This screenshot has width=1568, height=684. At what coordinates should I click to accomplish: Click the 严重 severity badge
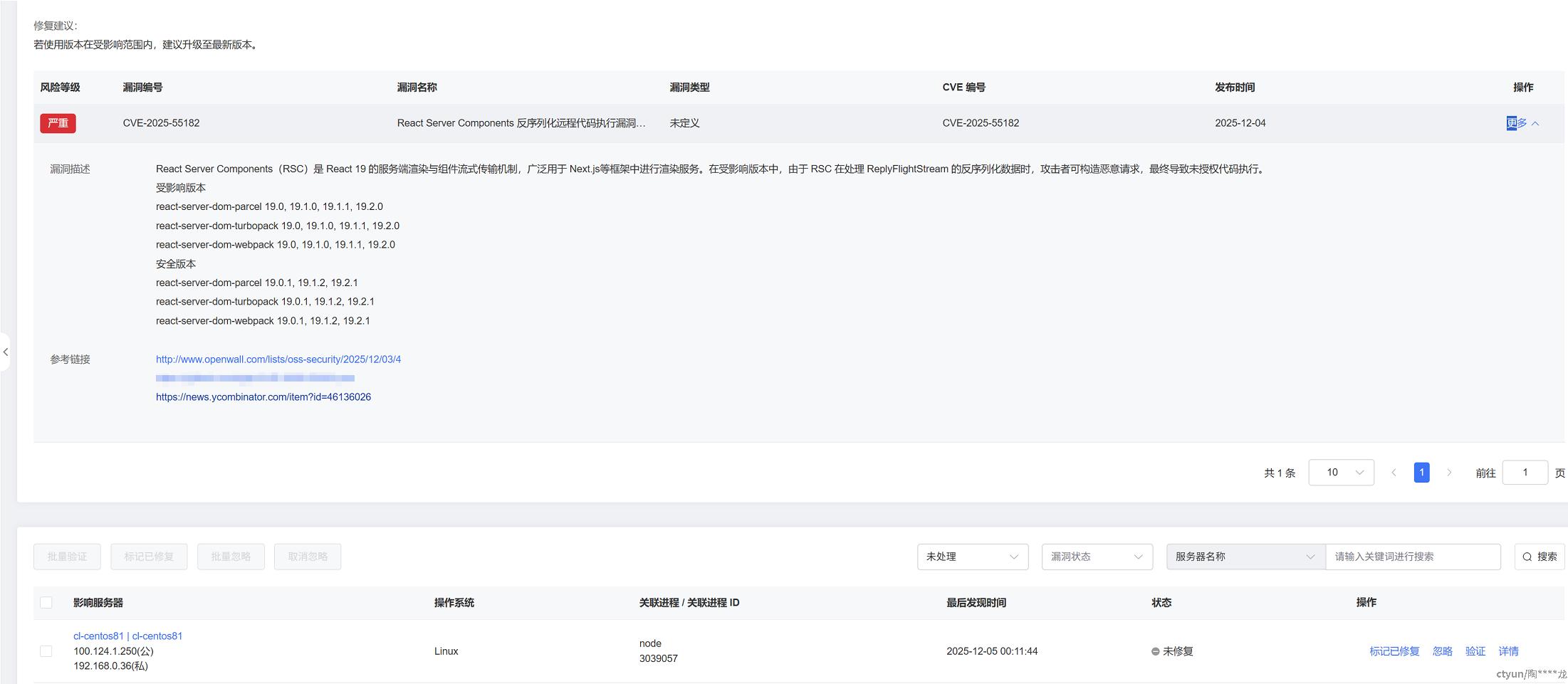click(x=58, y=123)
